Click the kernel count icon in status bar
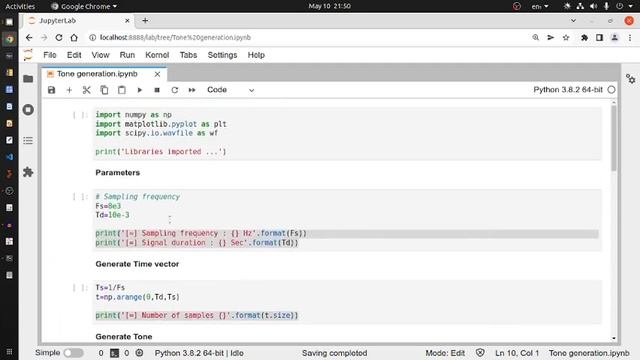Screen dimensions: 640x360 pyautogui.click(x=139, y=353)
